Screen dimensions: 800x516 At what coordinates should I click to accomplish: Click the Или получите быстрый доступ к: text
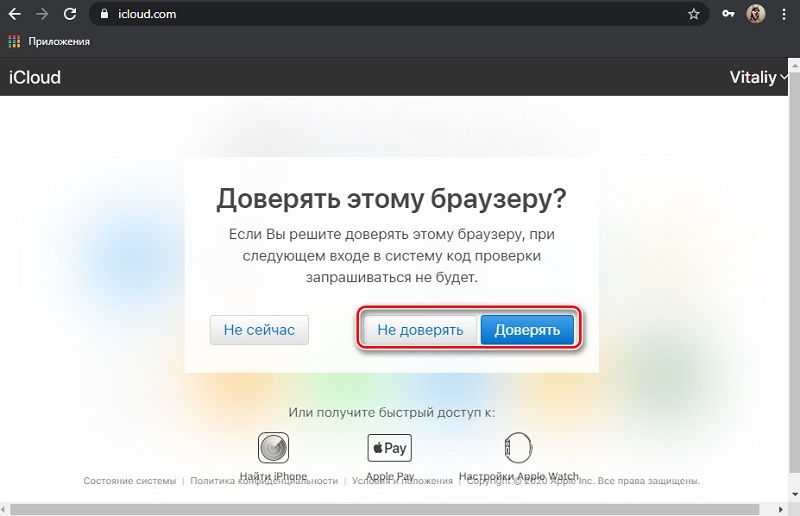click(x=391, y=412)
